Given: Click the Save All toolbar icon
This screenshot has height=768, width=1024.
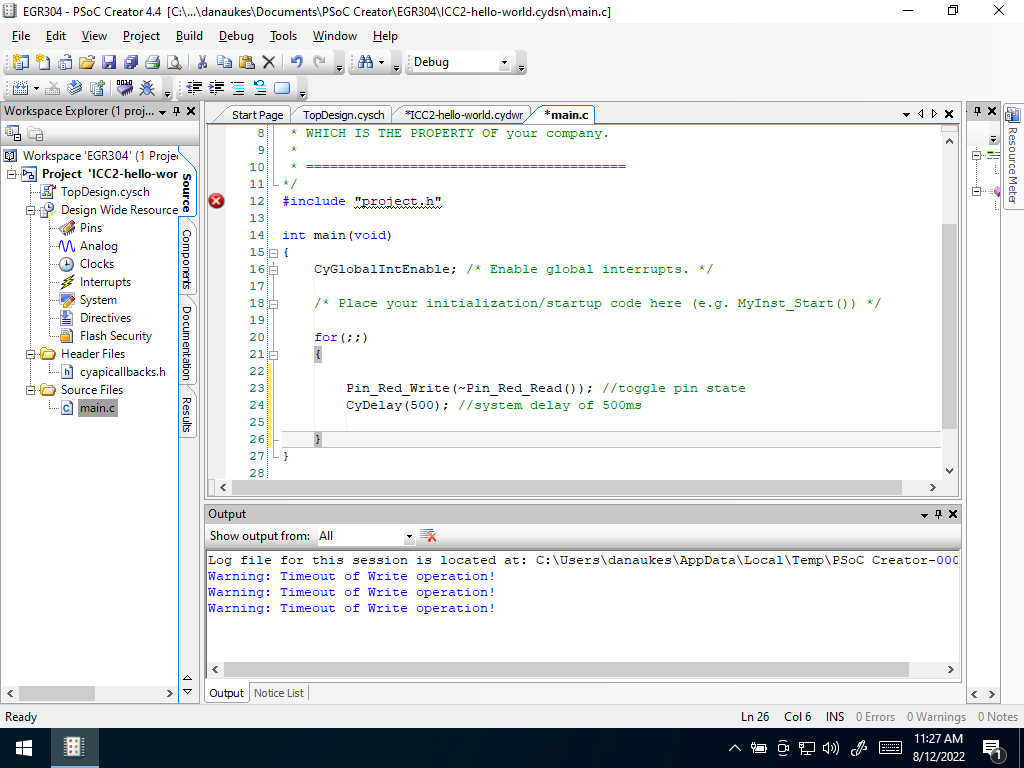Looking at the screenshot, I should pos(131,62).
